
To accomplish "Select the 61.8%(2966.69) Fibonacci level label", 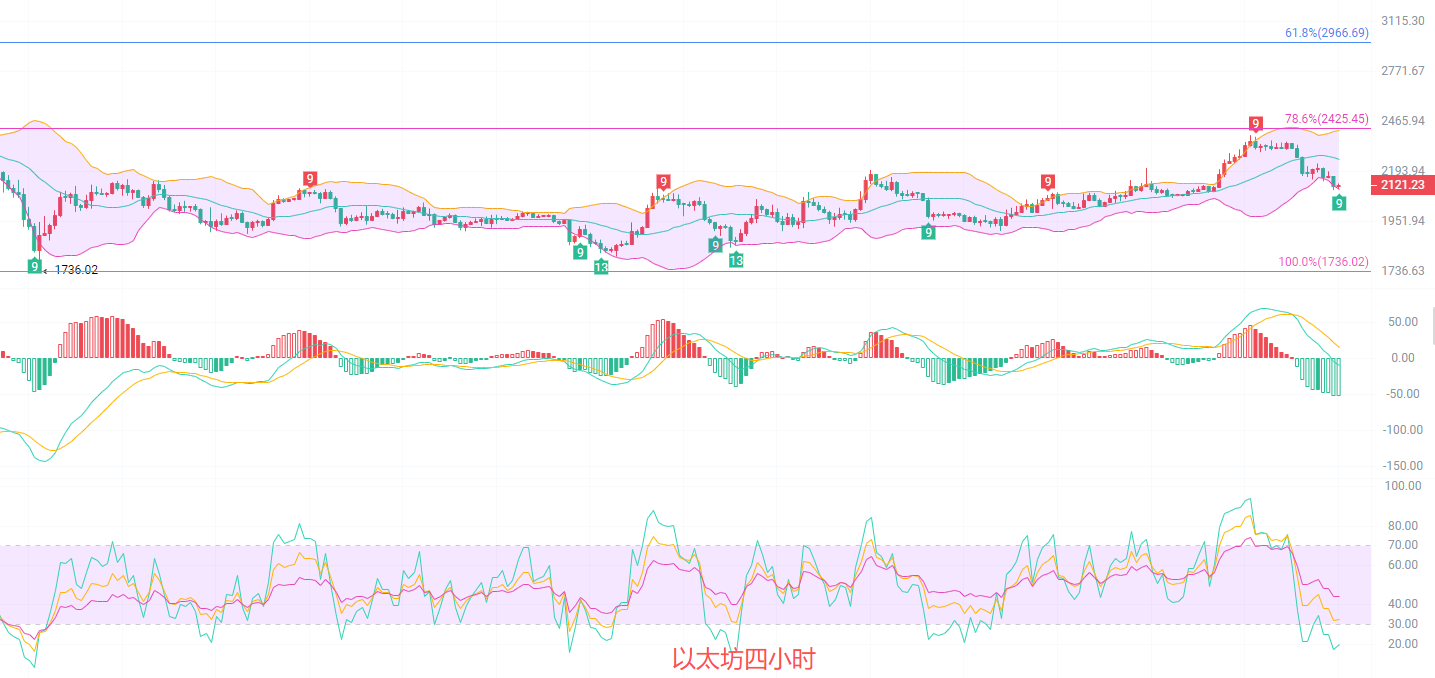I will 1326,33.
